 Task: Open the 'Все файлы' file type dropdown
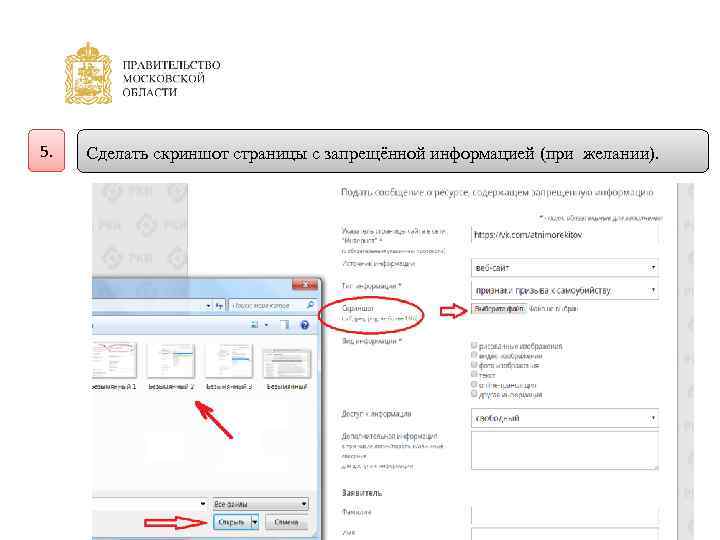260,504
